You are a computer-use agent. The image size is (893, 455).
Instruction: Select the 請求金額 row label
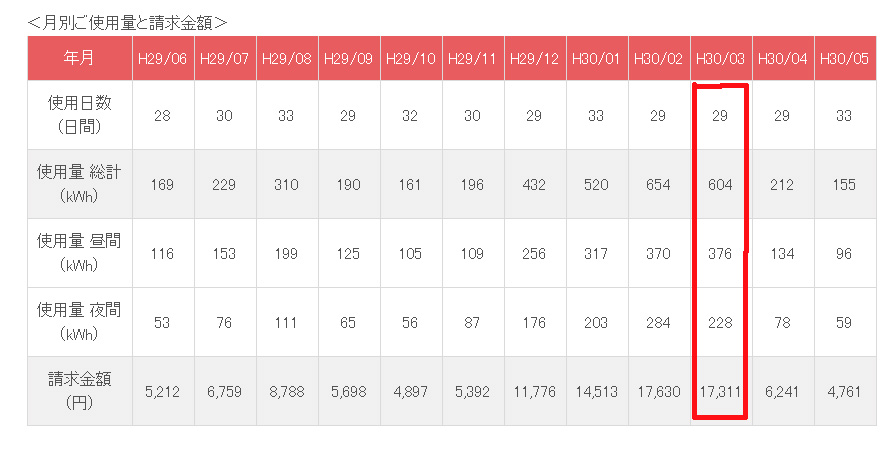79,391
